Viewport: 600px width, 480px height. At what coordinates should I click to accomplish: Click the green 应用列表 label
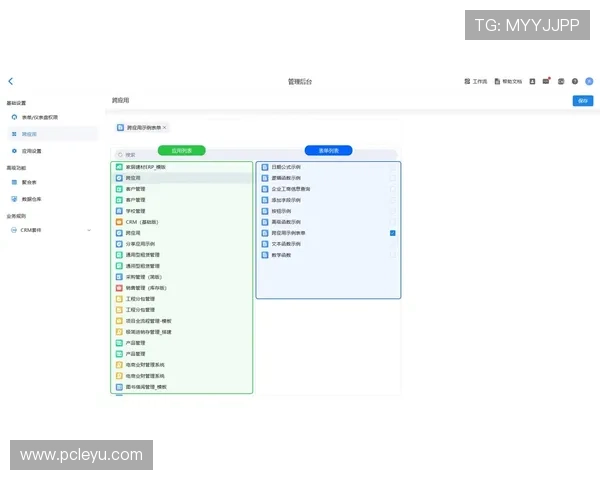(x=182, y=150)
